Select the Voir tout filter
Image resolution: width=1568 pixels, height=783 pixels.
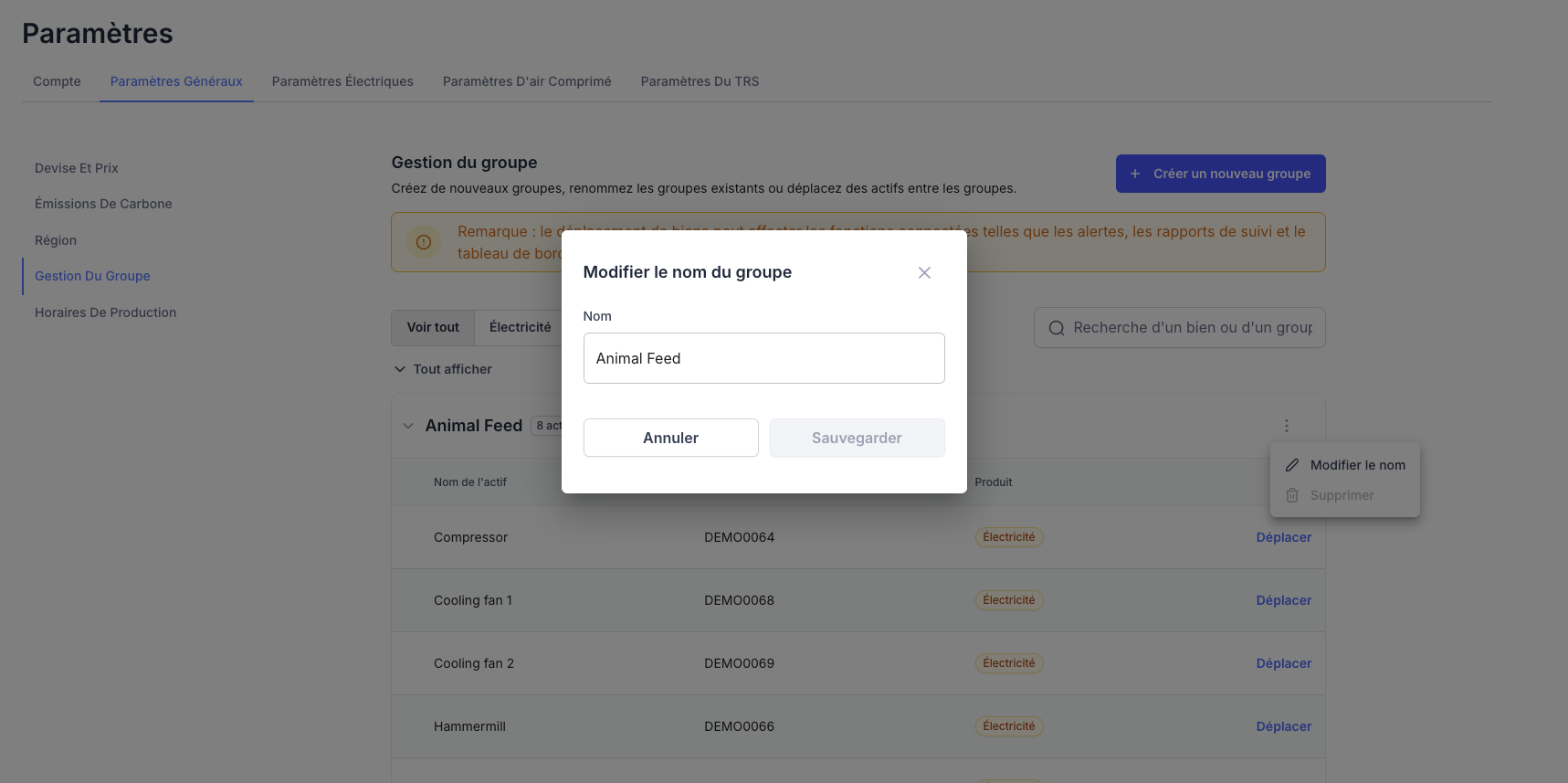coord(433,327)
